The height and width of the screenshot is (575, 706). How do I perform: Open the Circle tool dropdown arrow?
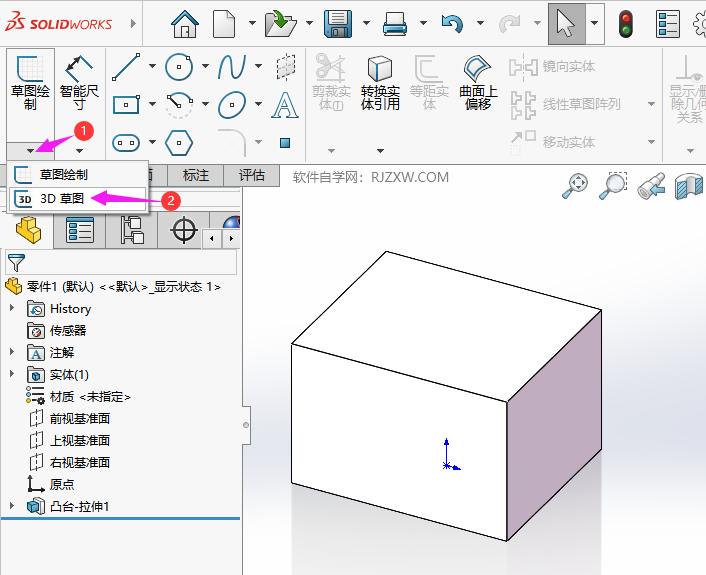205,66
